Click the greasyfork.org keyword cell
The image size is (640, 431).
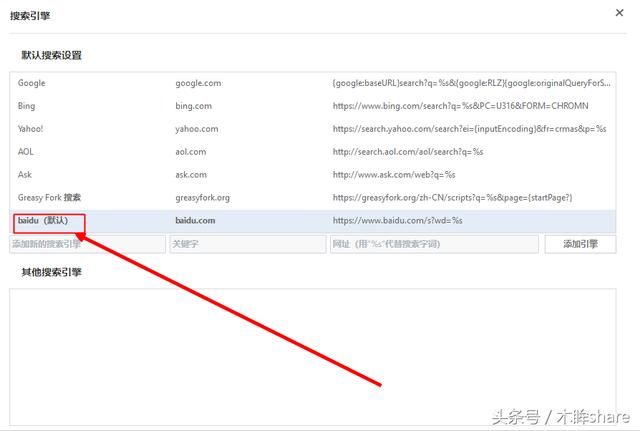202,198
